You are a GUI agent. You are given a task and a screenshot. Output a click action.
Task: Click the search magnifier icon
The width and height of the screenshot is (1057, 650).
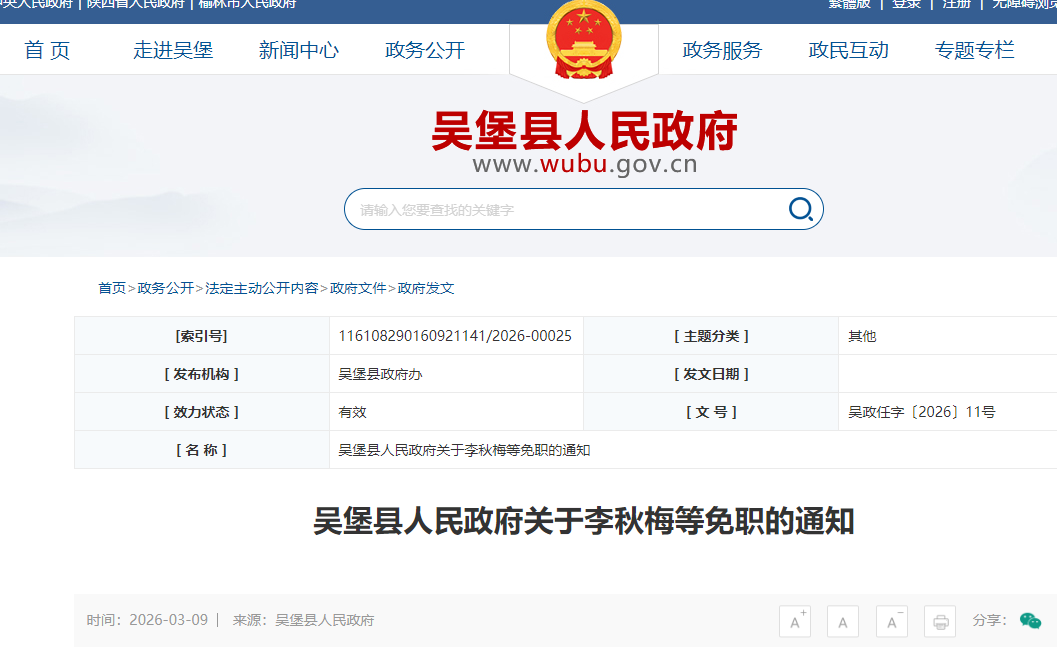tap(800, 209)
